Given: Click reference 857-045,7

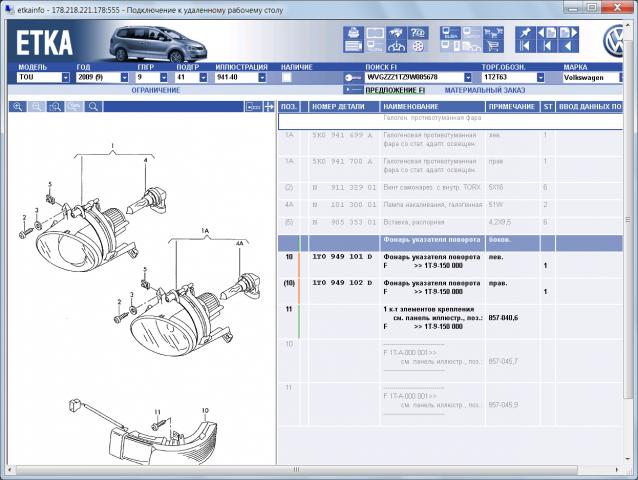Looking at the screenshot, I should coord(503,361).
